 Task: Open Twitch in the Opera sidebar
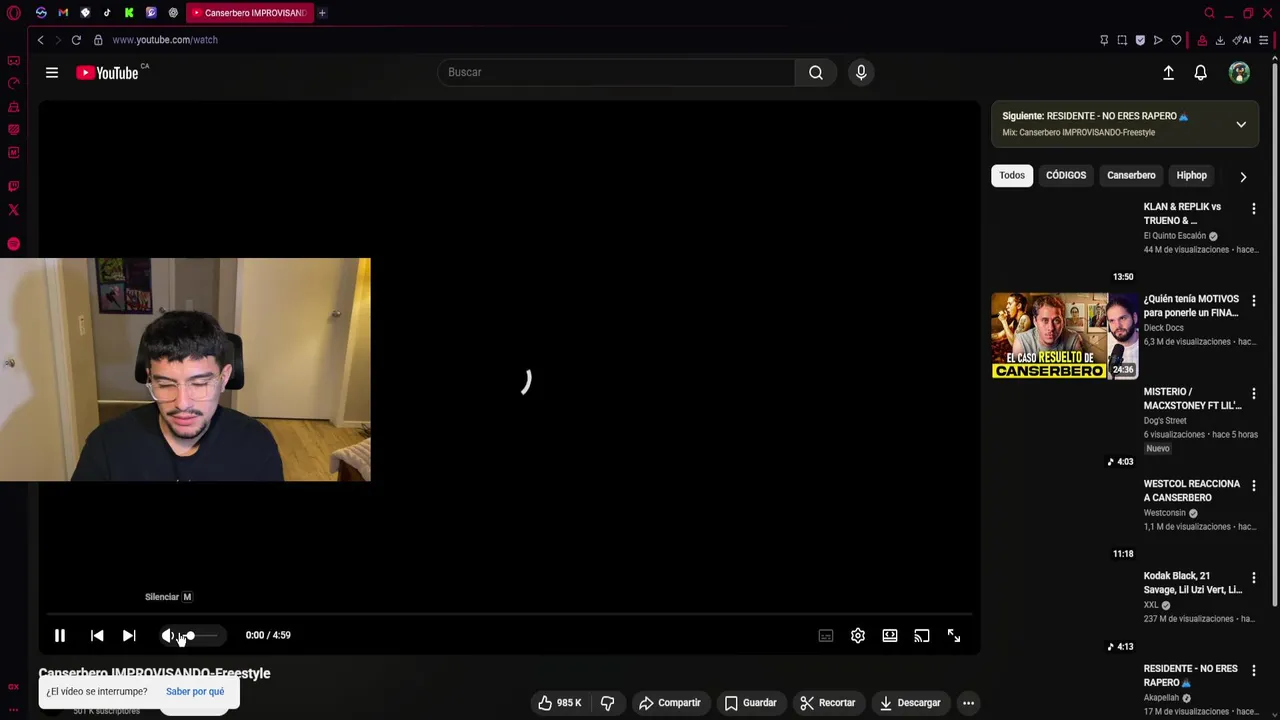click(13, 186)
